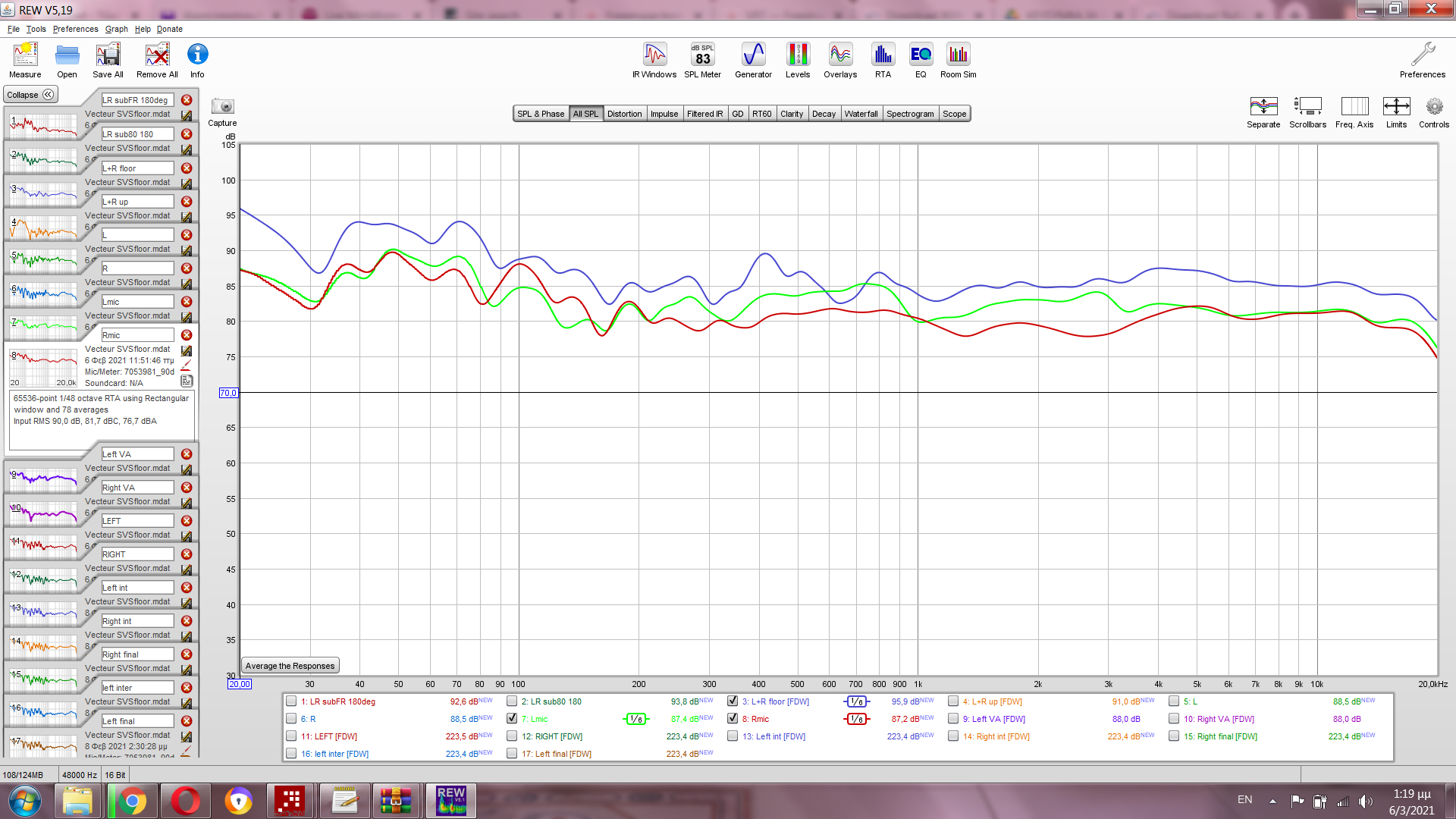Screen dimensions: 1456x819
Task: Select the Left VA measurement thumbnail
Action: [x=43, y=480]
